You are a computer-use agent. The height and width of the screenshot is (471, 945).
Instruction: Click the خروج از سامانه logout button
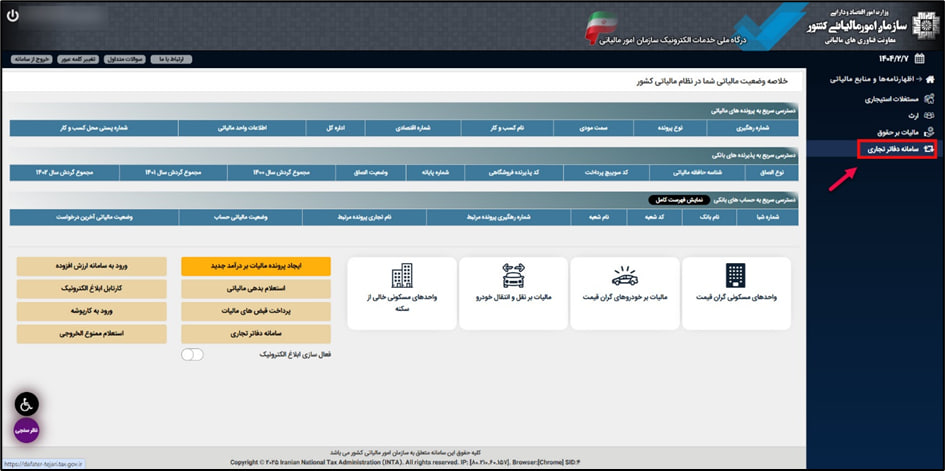31,59
